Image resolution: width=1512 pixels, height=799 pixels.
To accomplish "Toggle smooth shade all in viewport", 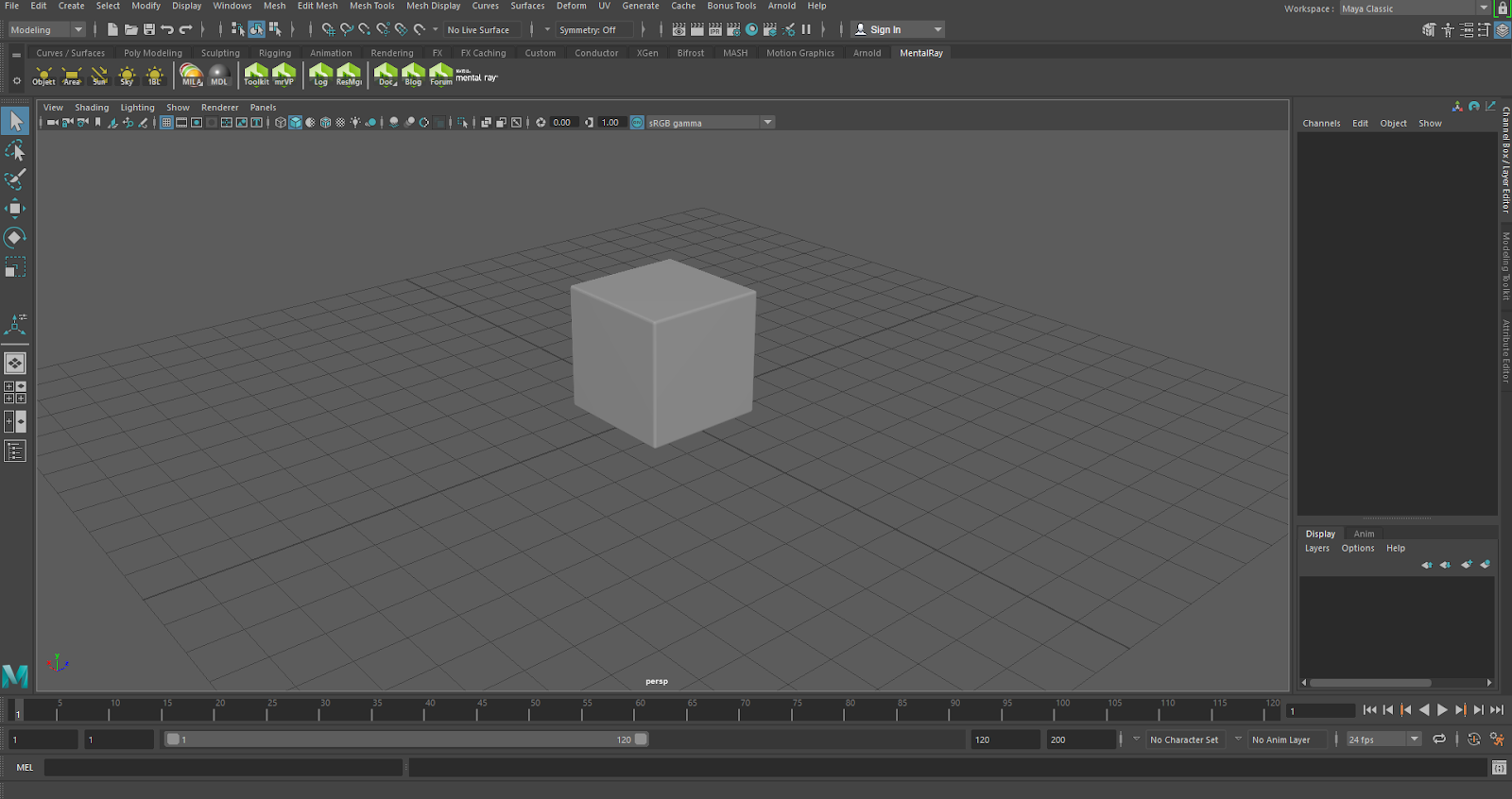I will (x=296, y=123).
